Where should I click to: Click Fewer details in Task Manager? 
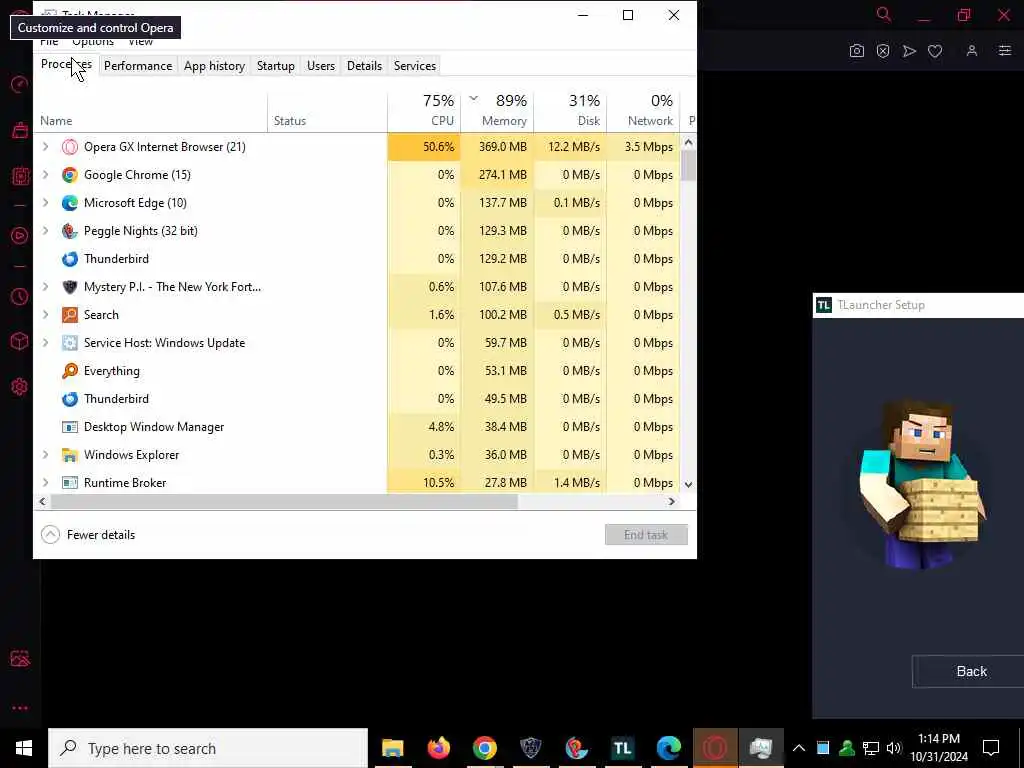click(x=88, y=535)
